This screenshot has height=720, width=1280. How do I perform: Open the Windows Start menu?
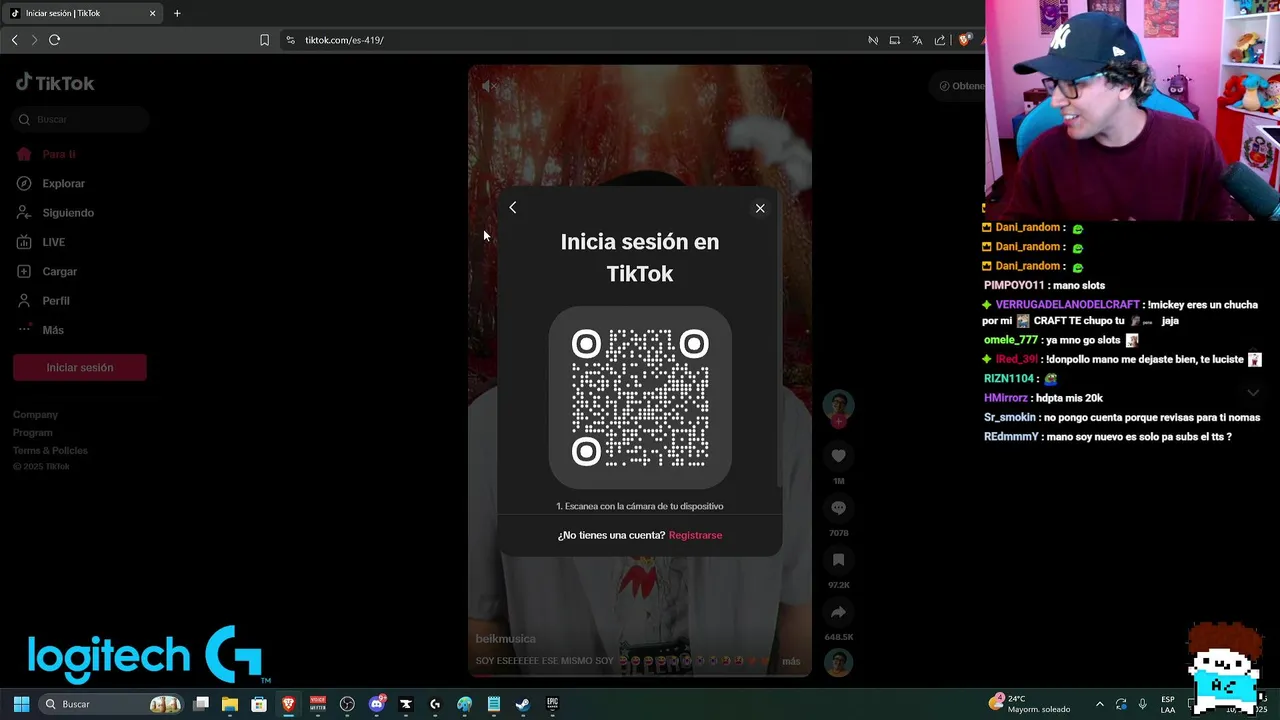[21, 704]
